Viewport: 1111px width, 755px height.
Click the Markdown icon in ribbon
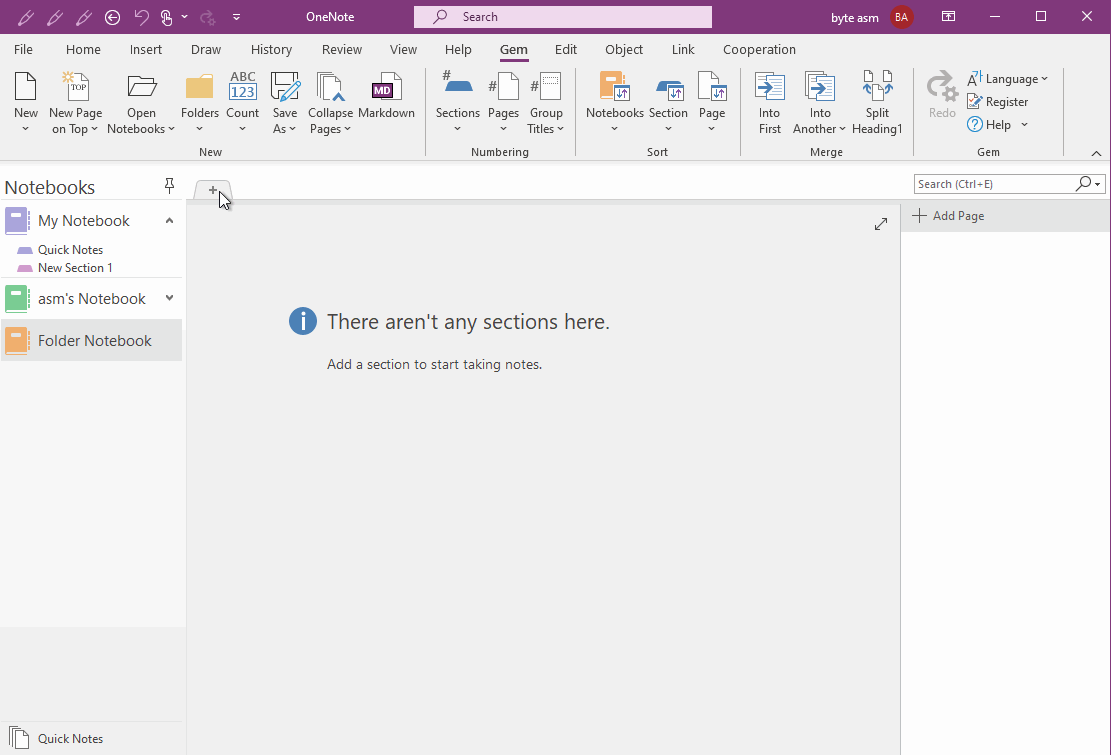click(386, 90)
